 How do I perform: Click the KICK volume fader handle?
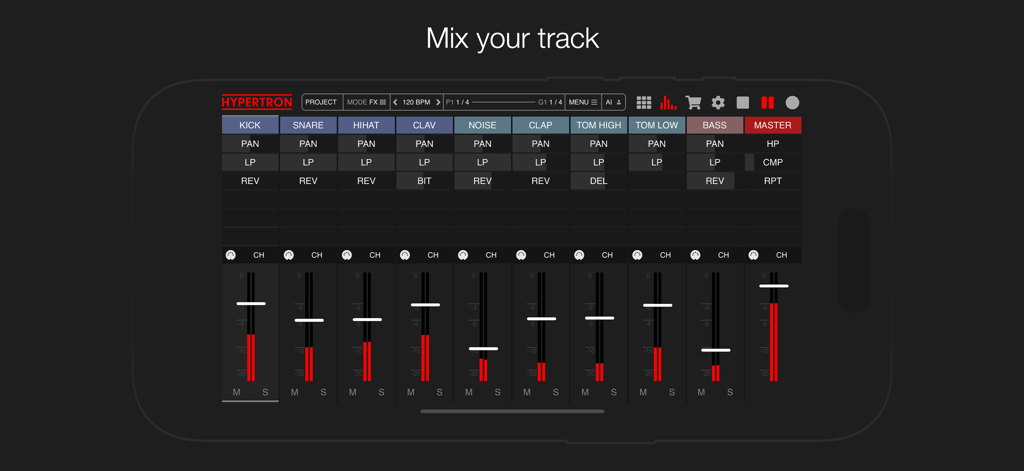click(x=251, y=303)
